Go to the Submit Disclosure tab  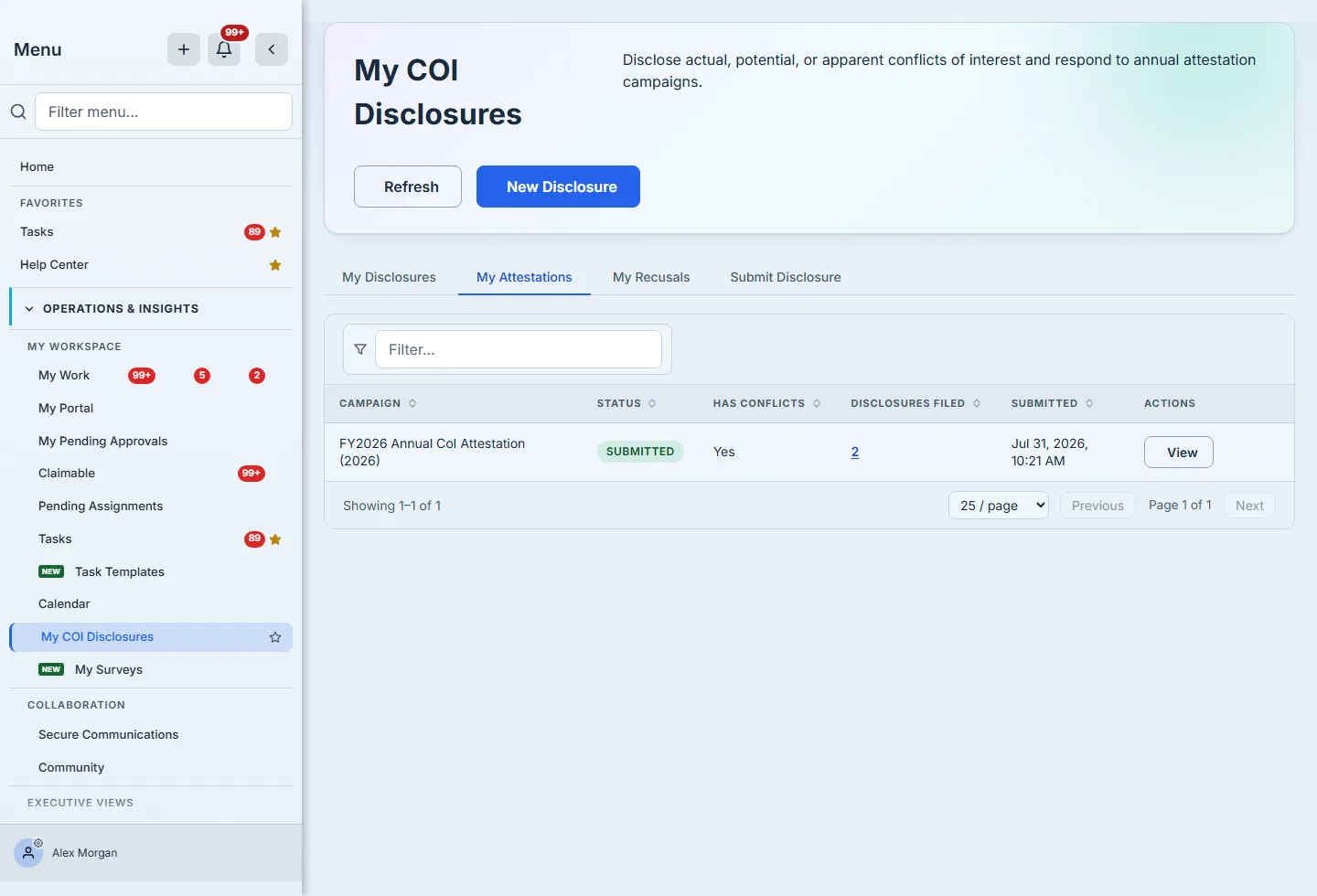pos(786,277)
